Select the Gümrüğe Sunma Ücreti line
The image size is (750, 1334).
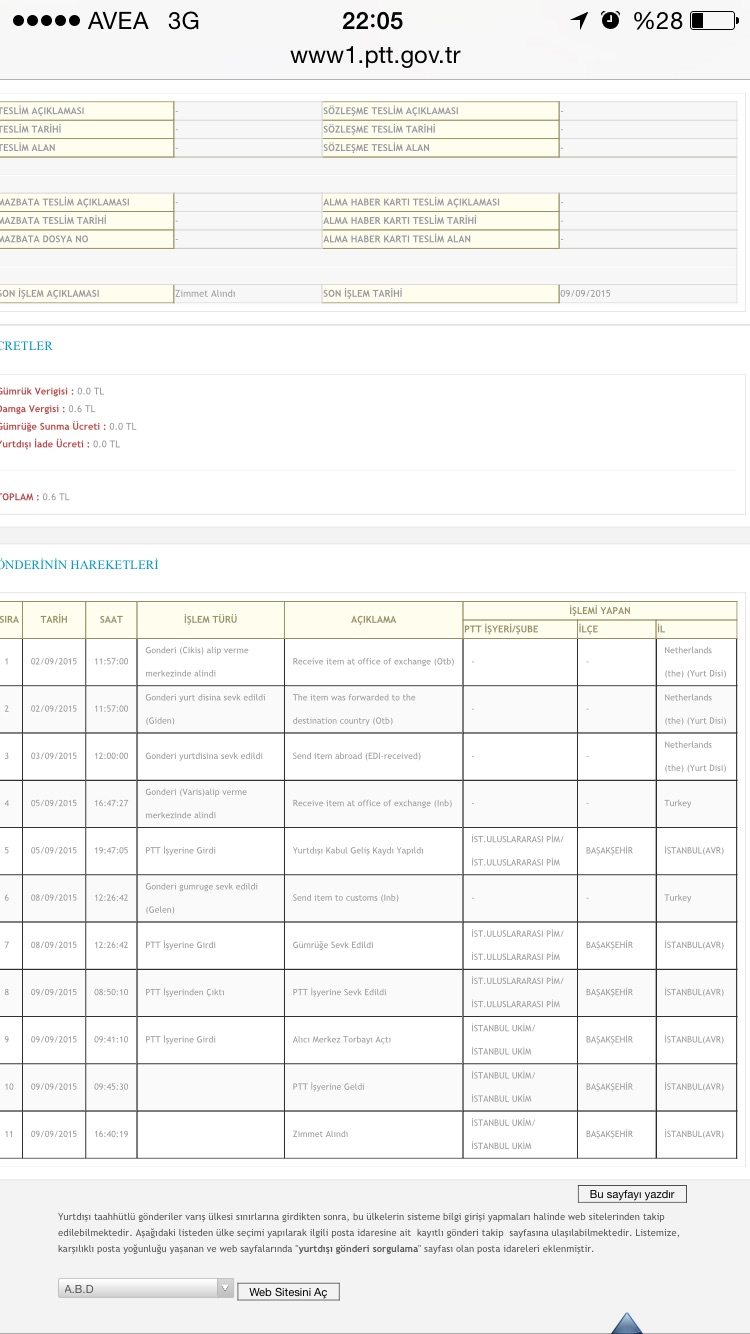coord(68,426)
